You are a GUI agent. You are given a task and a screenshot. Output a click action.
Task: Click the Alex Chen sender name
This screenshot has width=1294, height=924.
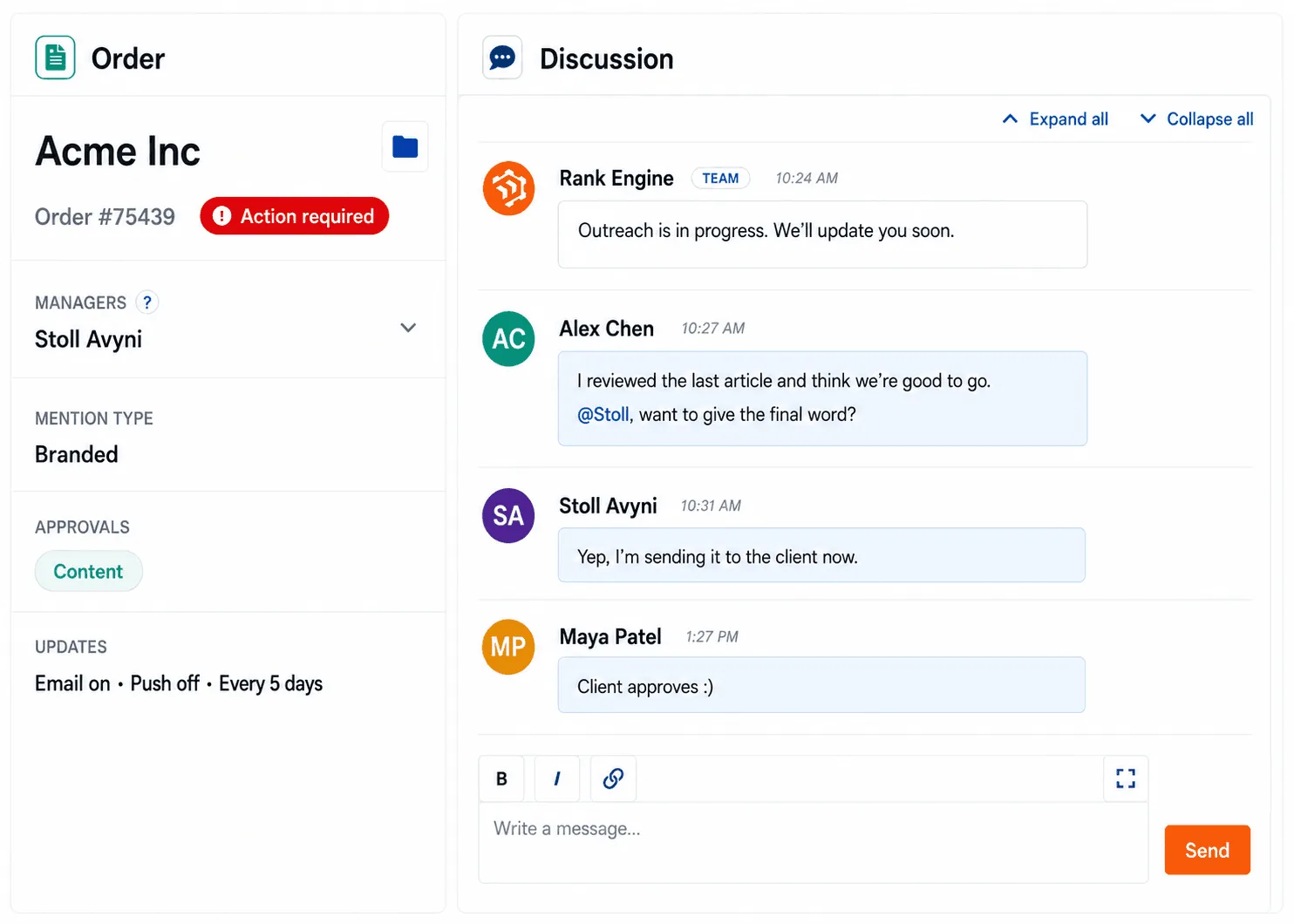click(606, 329)
